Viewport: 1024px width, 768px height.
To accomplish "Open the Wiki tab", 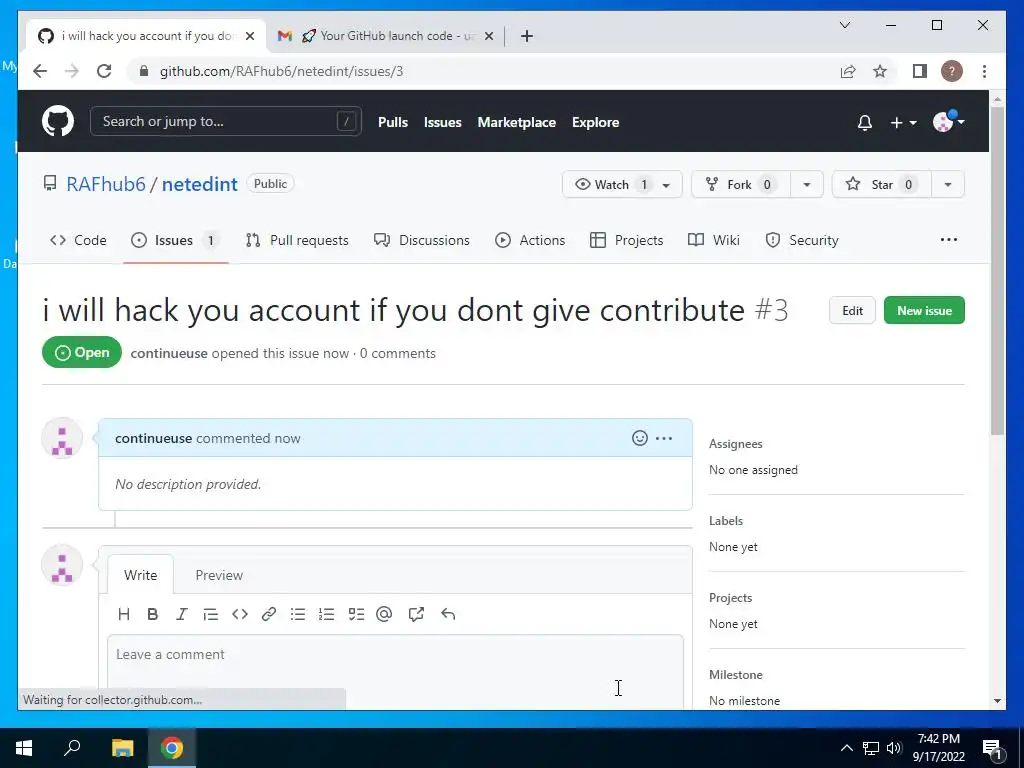I will [714, 240].
